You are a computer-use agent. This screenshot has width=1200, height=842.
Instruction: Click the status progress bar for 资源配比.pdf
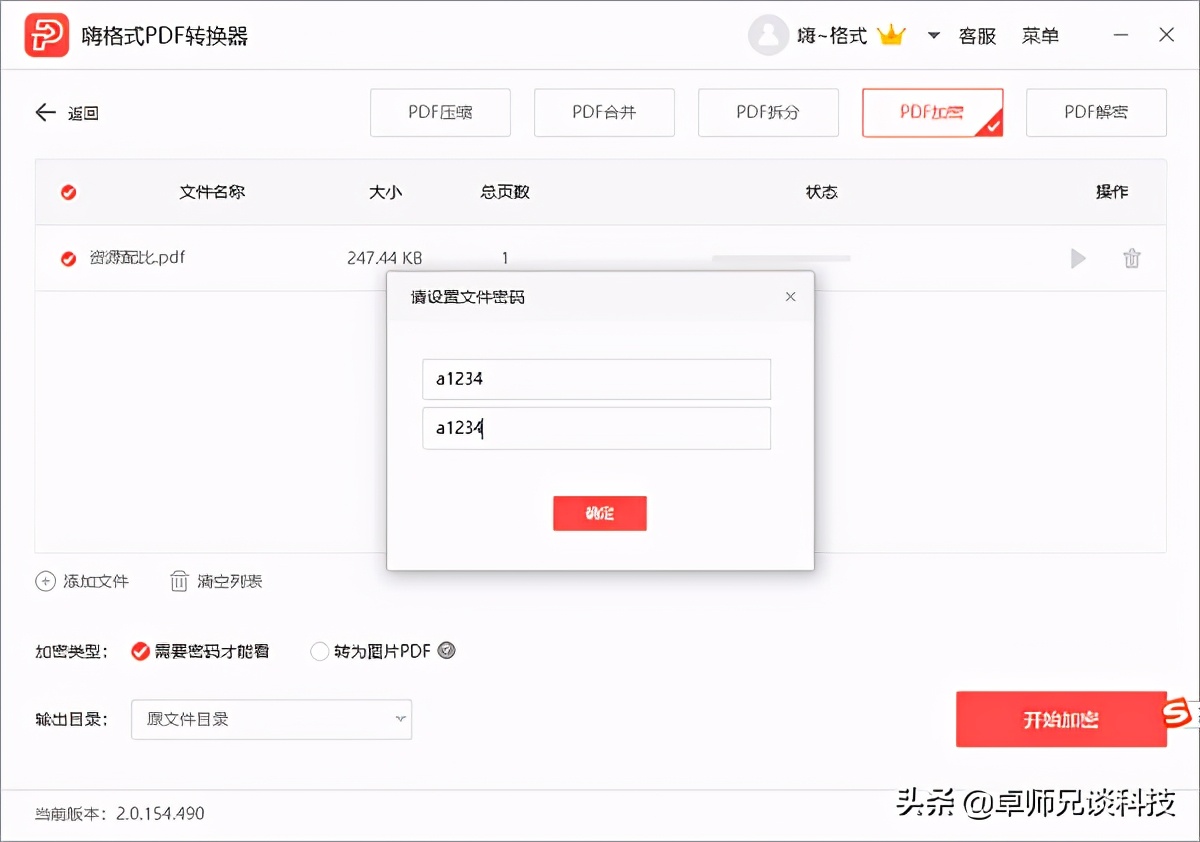click(x=780, y=258)
